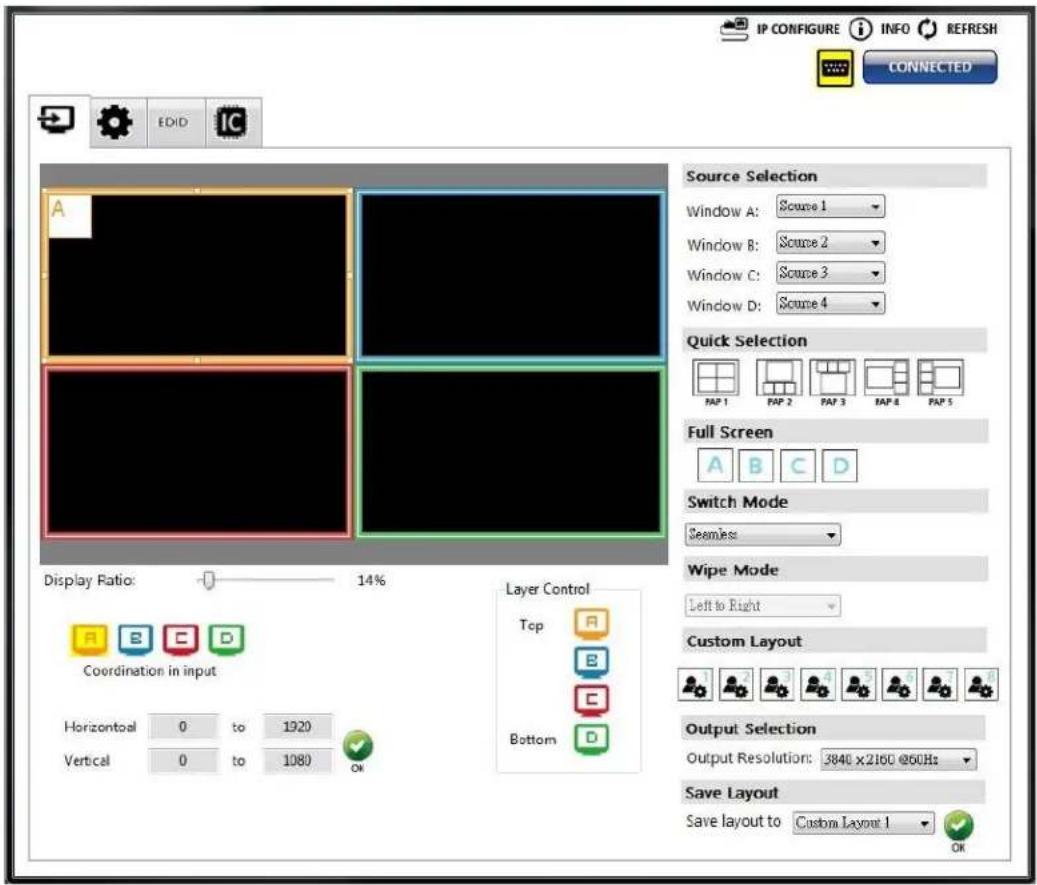Open Window A source dropdown
Screen dimensions: 1037x885
830,206
